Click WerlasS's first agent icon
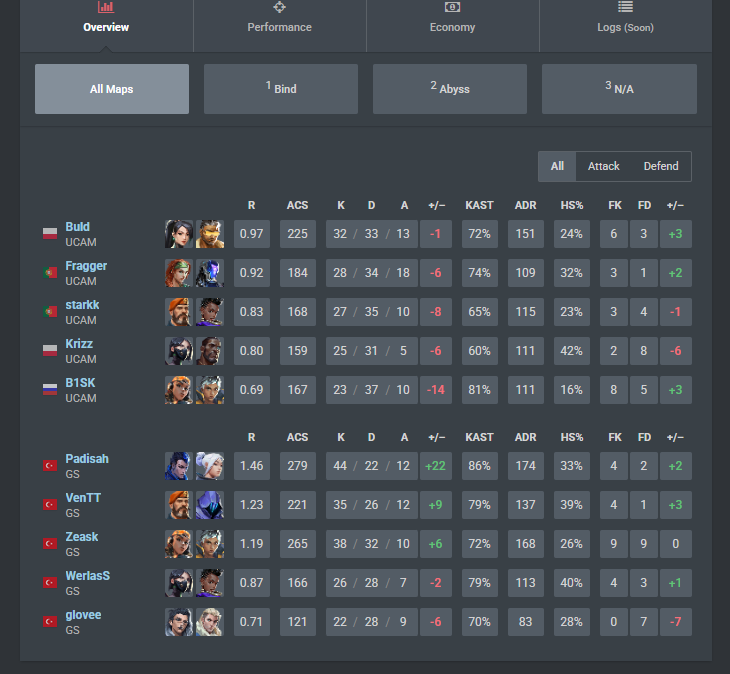Image resolution: width=730 pixels, height=674 pixels. click(179, 583)
